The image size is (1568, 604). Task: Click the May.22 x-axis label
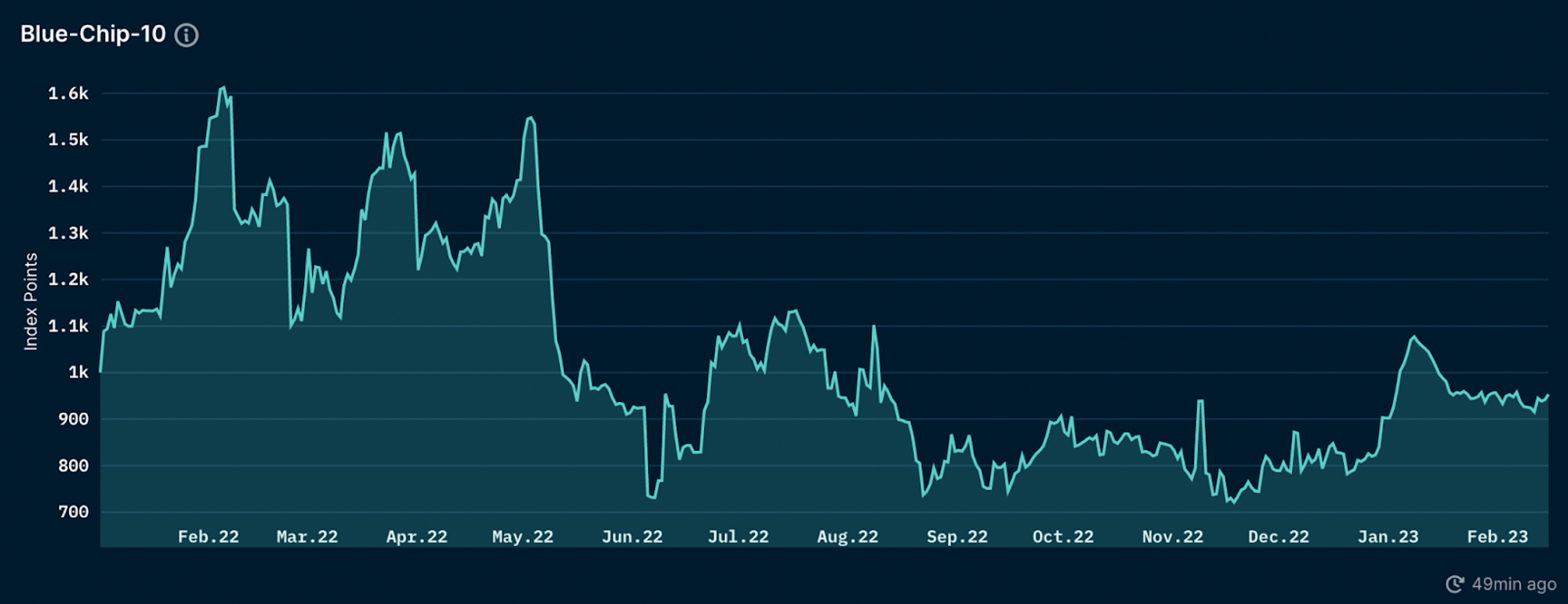click(523, 537)
